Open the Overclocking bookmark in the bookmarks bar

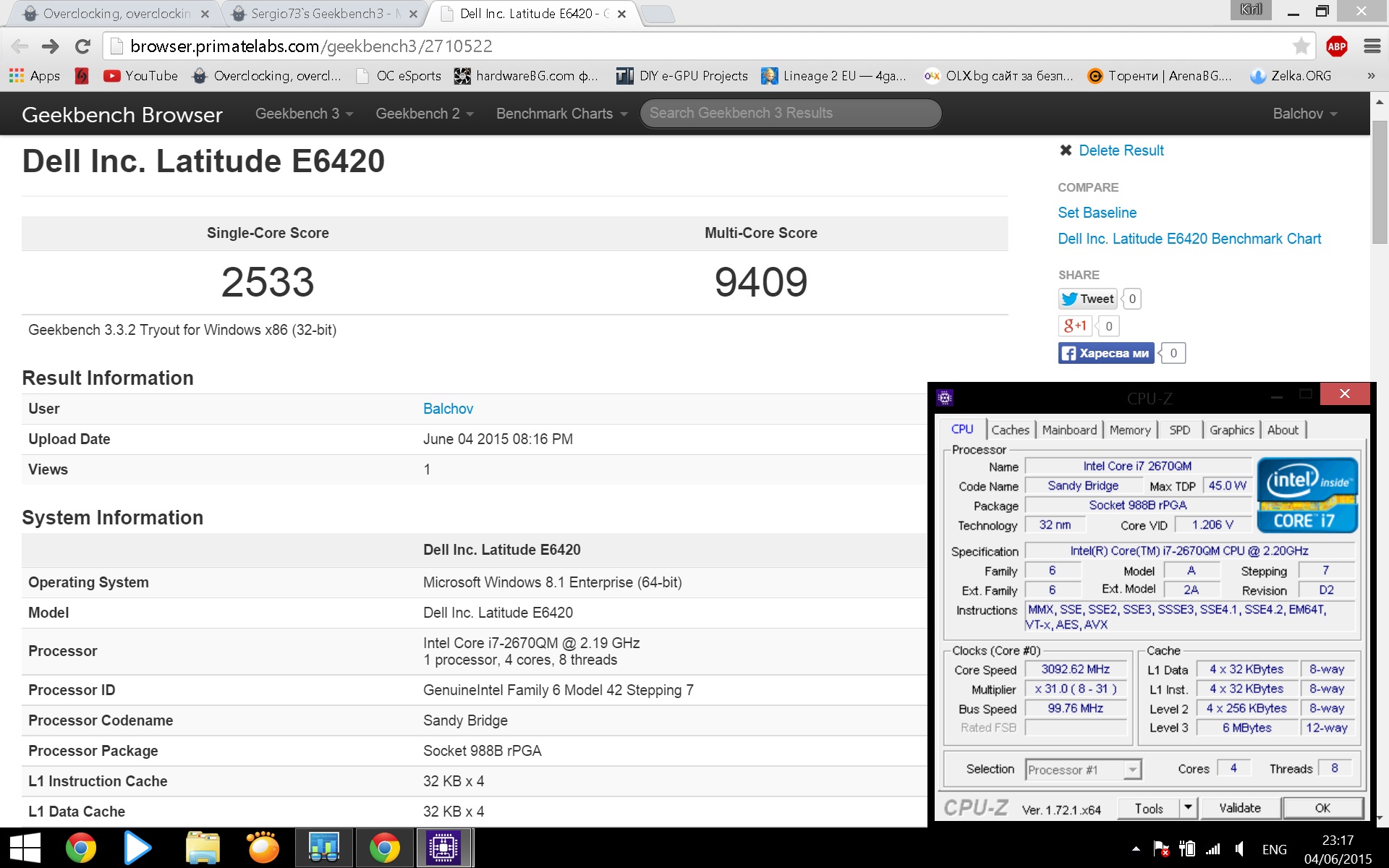[266, 76]
